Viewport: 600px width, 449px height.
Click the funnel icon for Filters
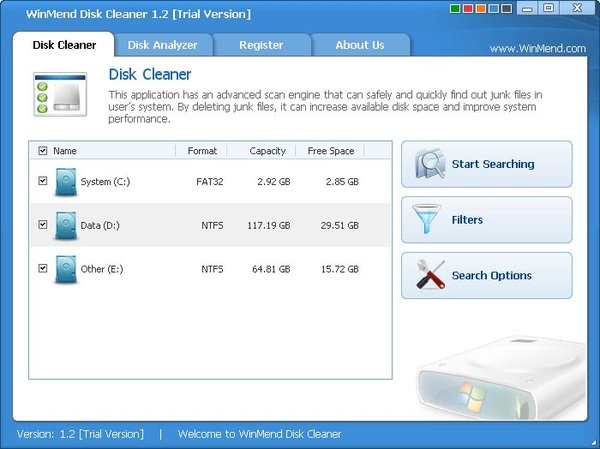click(426, 219)
